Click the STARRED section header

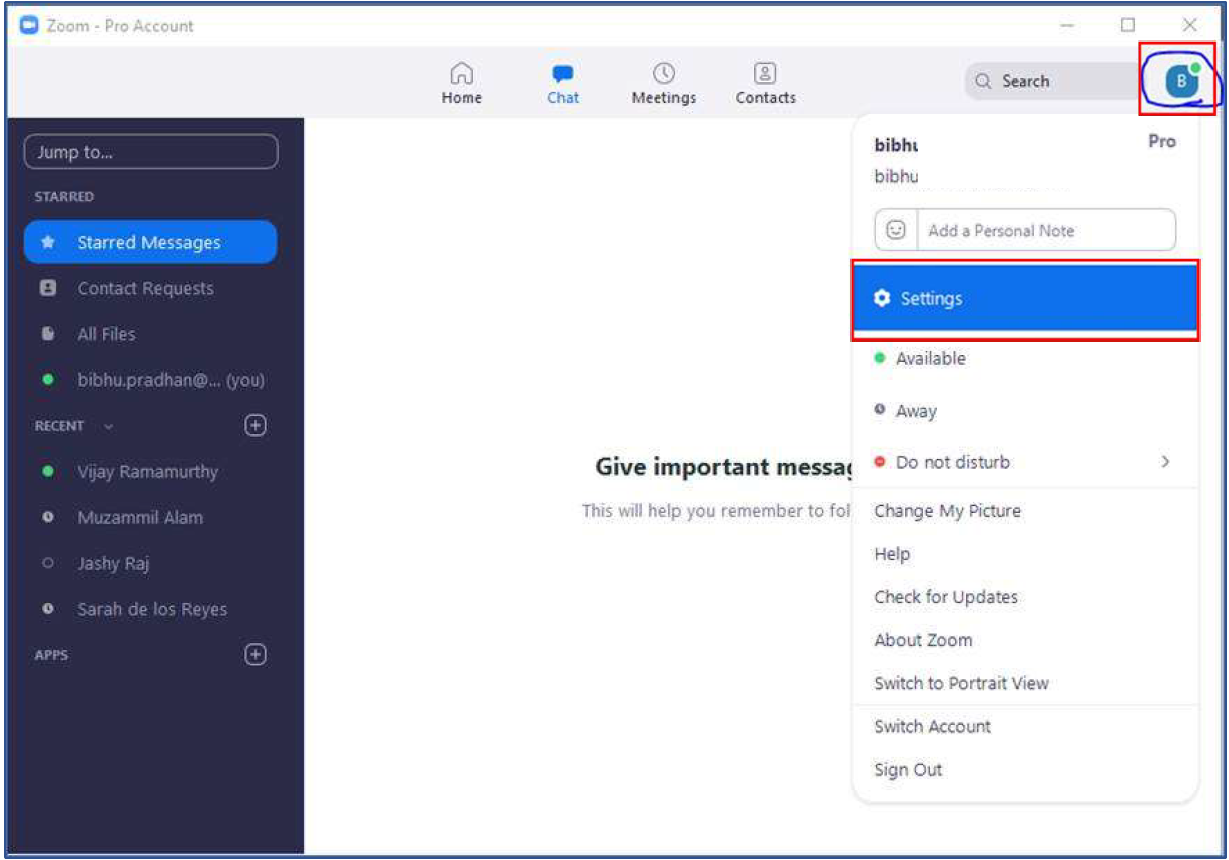[x=64, y=197]
